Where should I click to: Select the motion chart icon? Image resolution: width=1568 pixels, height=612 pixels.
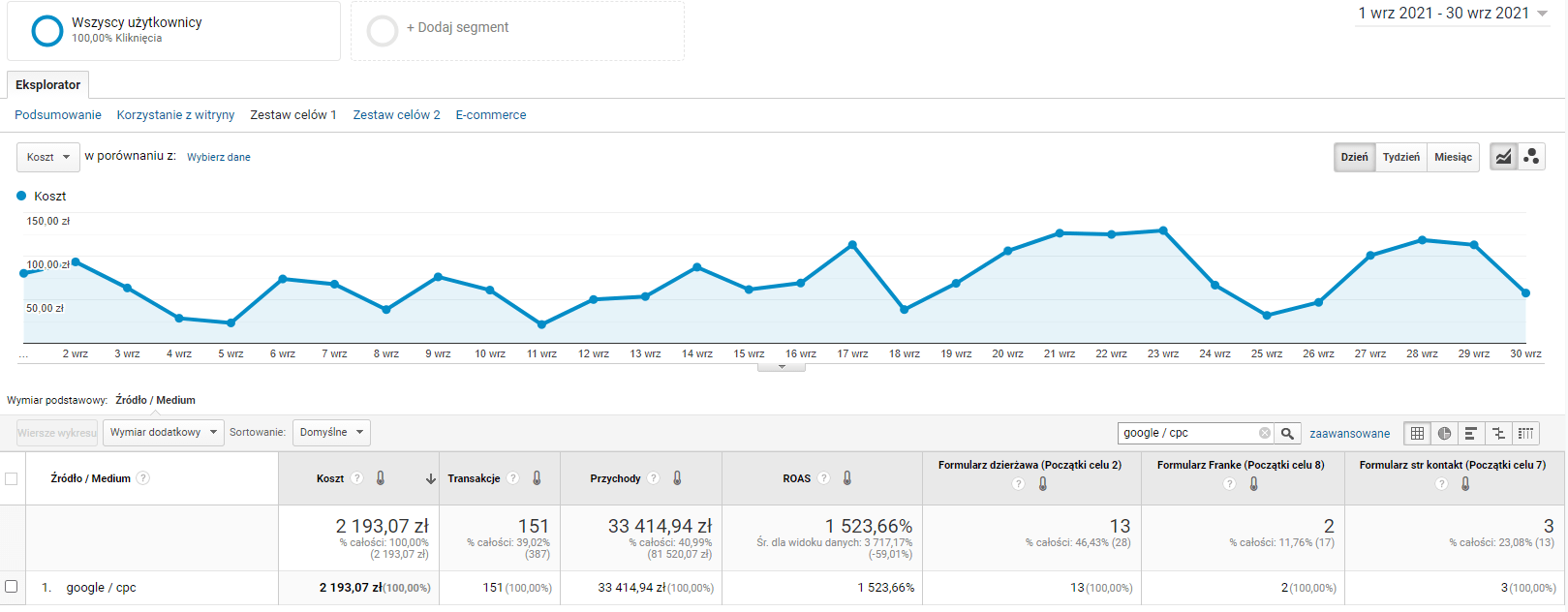pyautogui.click(x=1531, y=157)
